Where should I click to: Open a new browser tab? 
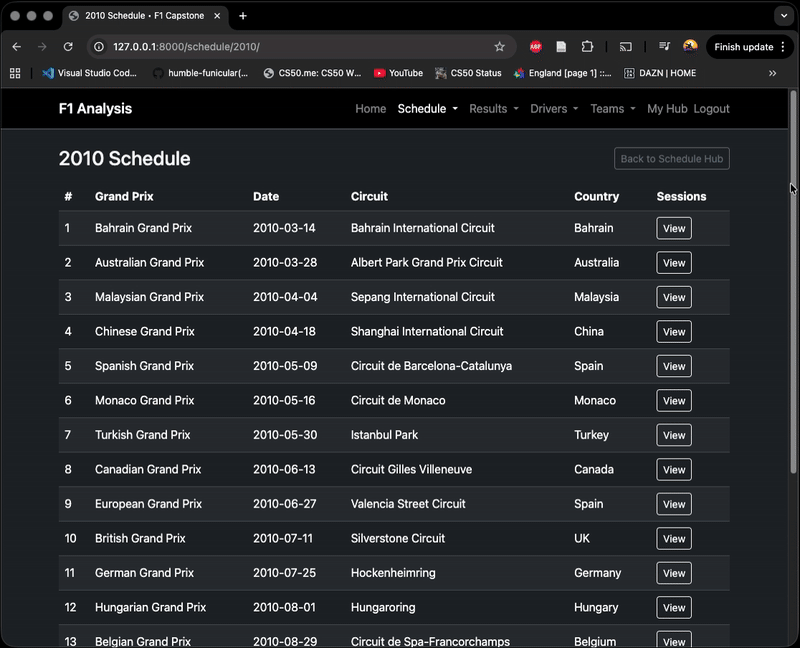click(243, 16)
